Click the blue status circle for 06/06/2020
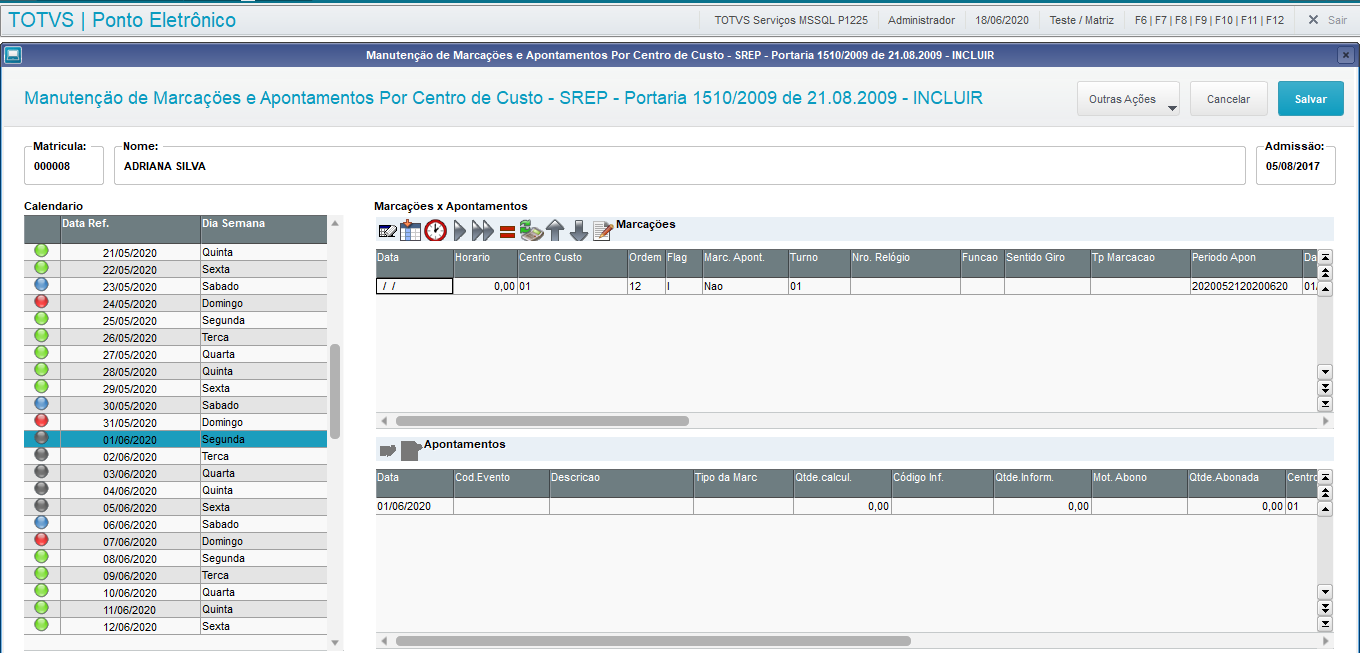The width and height of the screenshot is (1360, 653). (41, 523)
